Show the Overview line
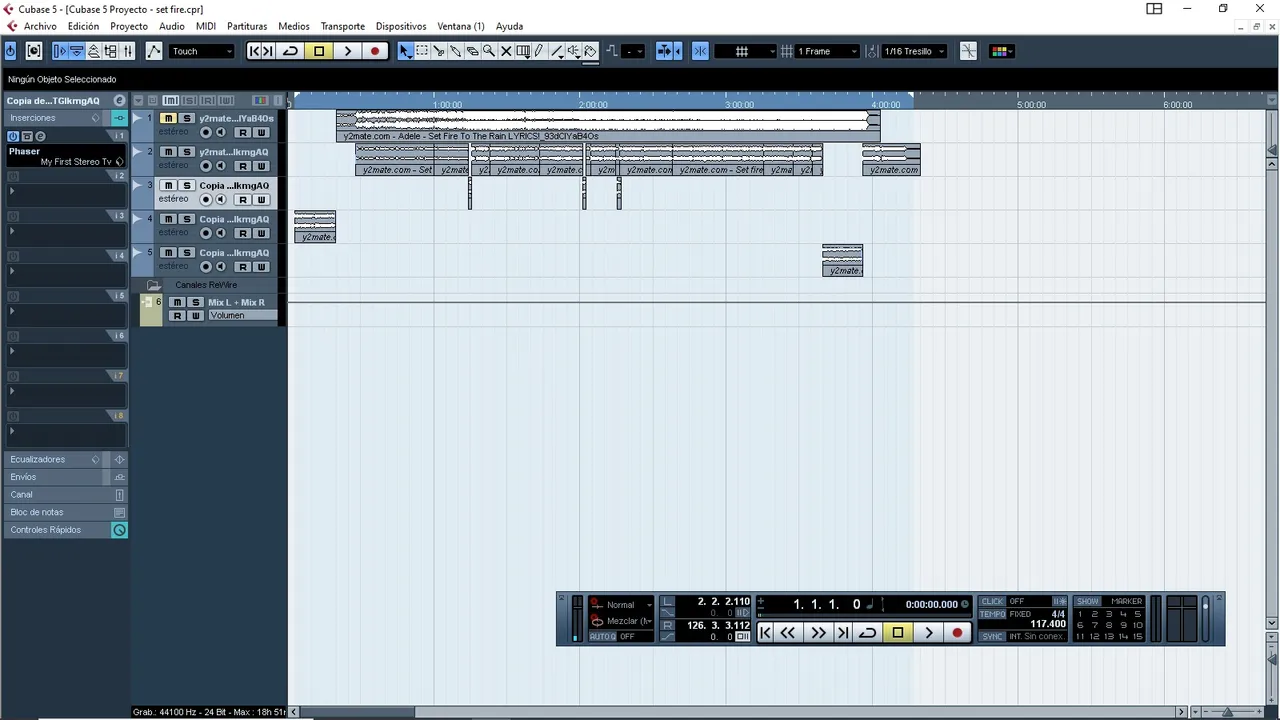1280x720 pixels. click(x=93, y=51)
